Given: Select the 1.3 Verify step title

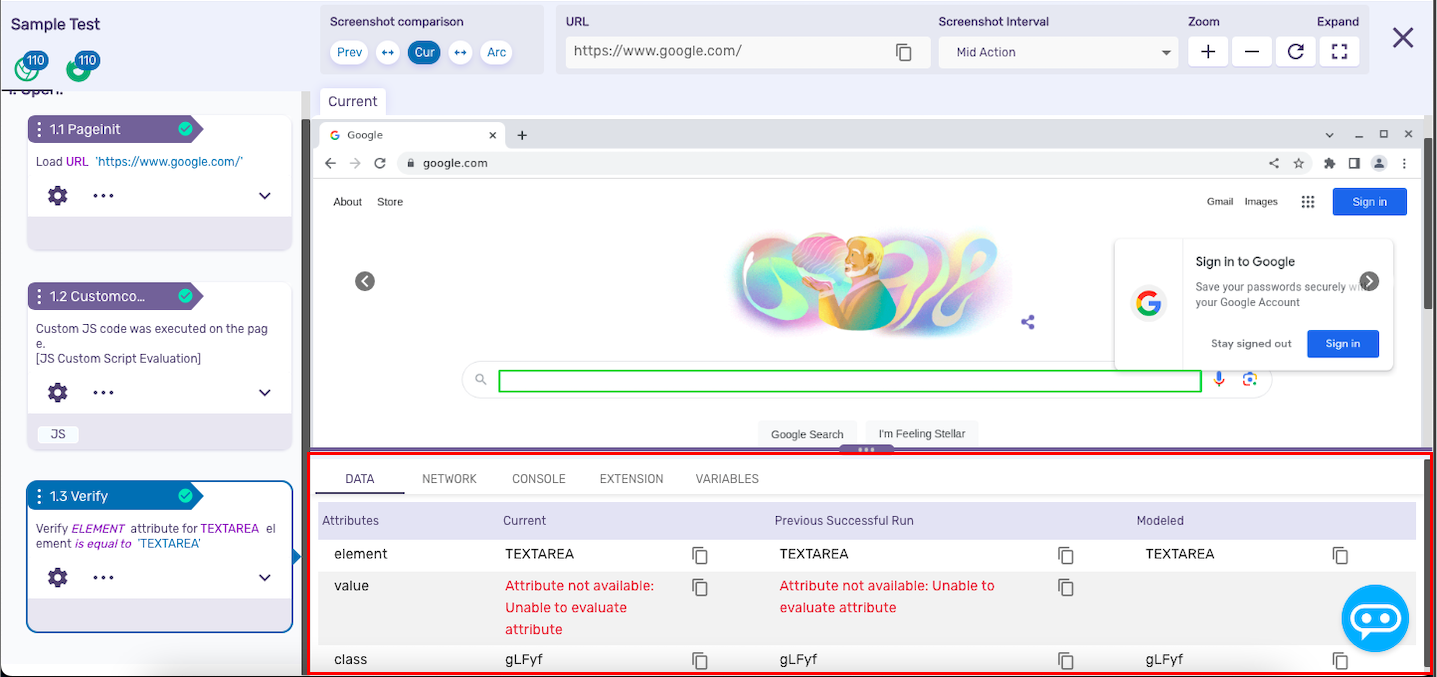Looking at the screenshot, I should coord(79,496).
